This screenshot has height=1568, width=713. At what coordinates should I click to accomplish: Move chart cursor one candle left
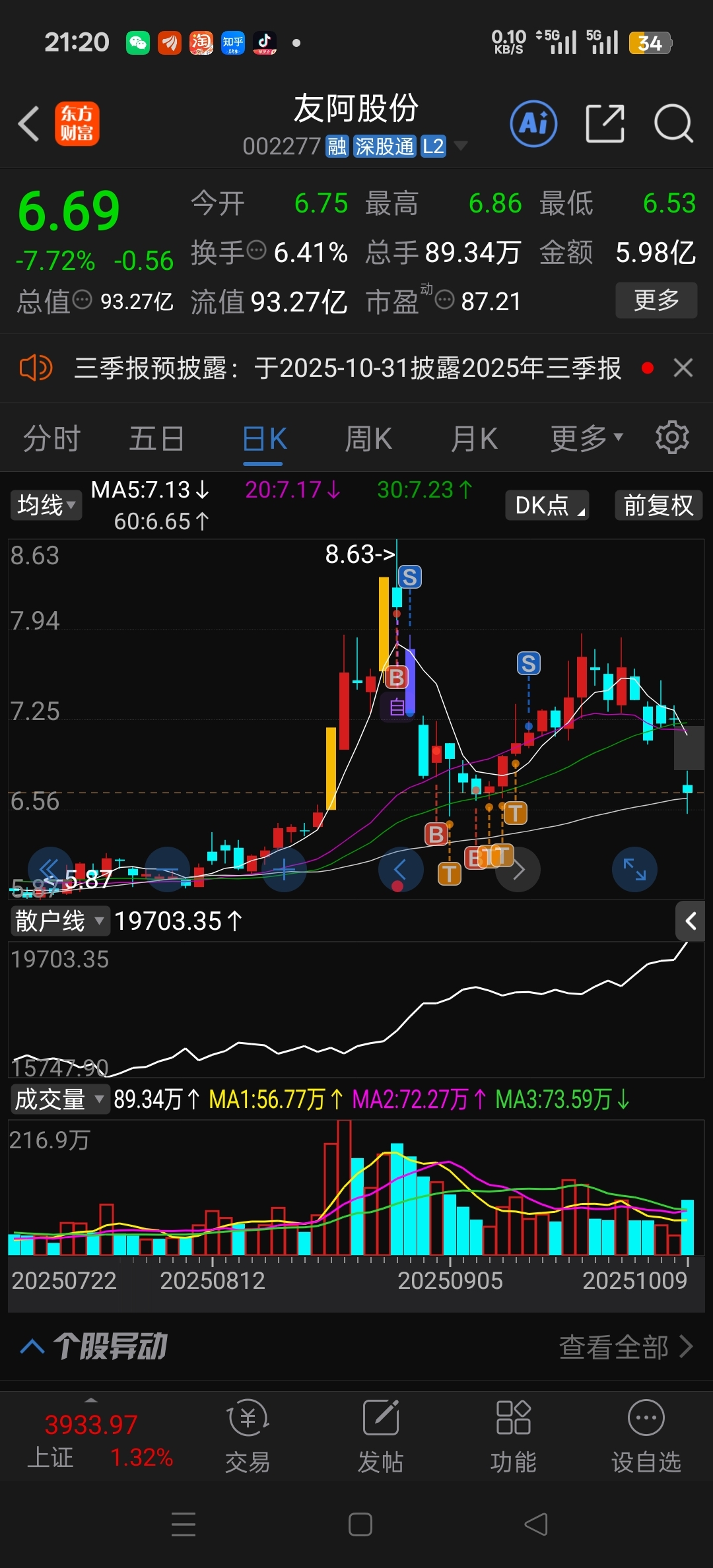[401, 869]
